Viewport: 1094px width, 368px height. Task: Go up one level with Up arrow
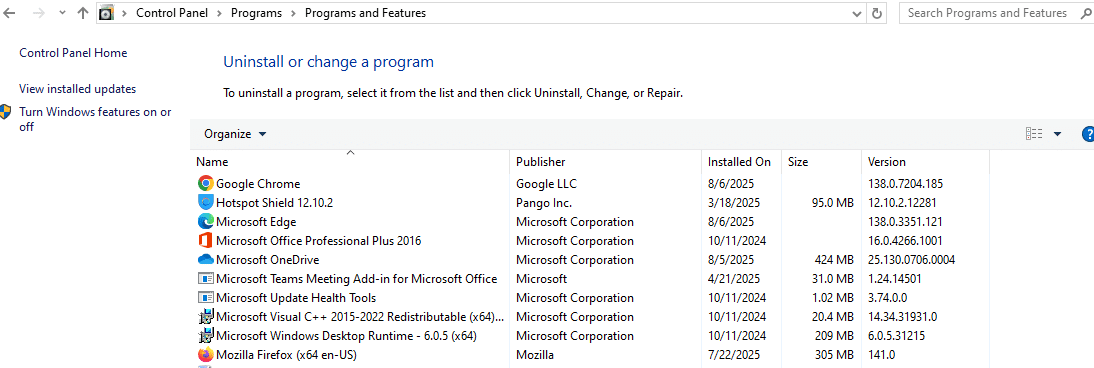pos(83,13)
